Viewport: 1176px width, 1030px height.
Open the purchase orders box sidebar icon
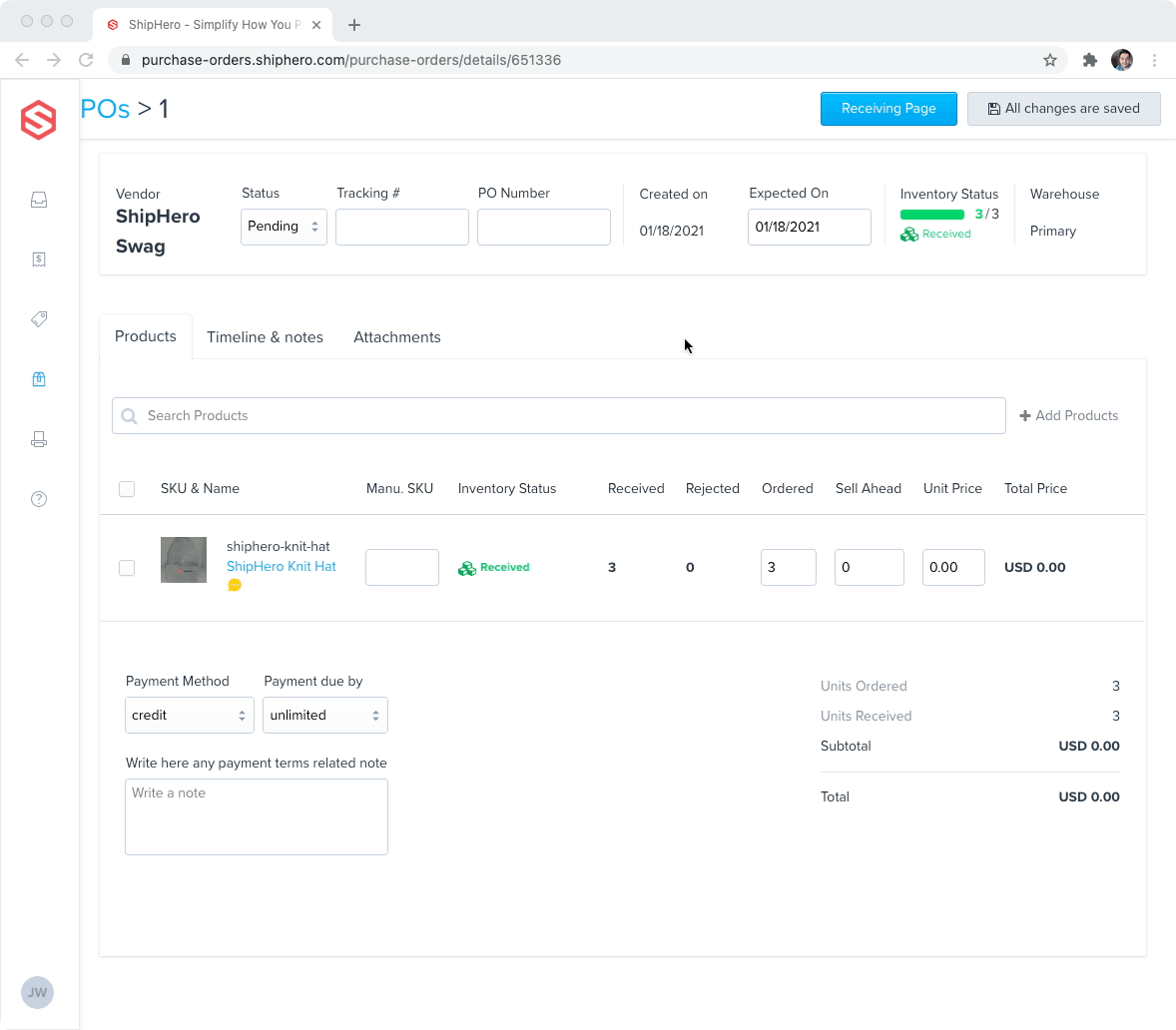(39, 379)
